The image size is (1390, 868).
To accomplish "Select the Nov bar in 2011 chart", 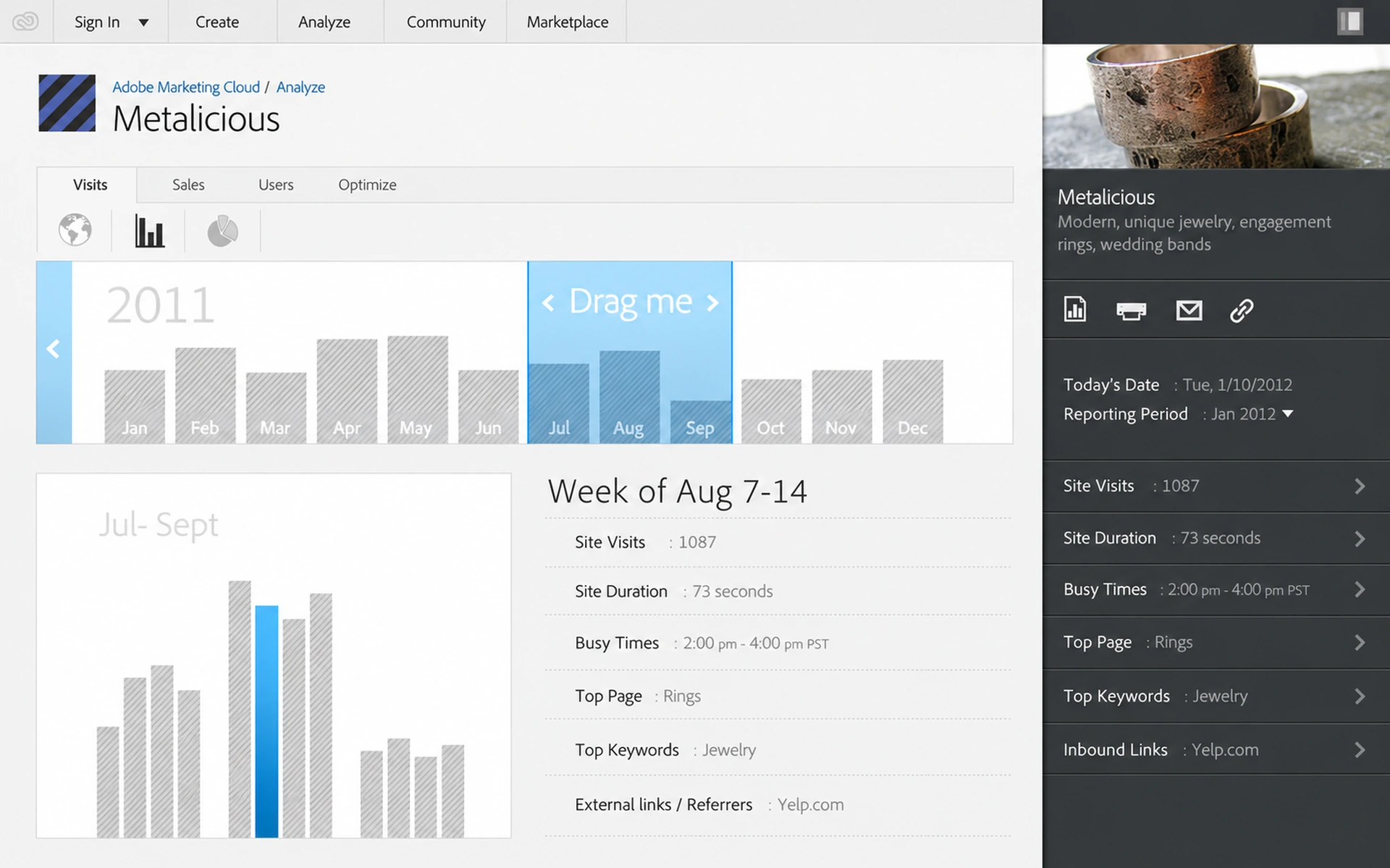I will [x=841, y=407].
